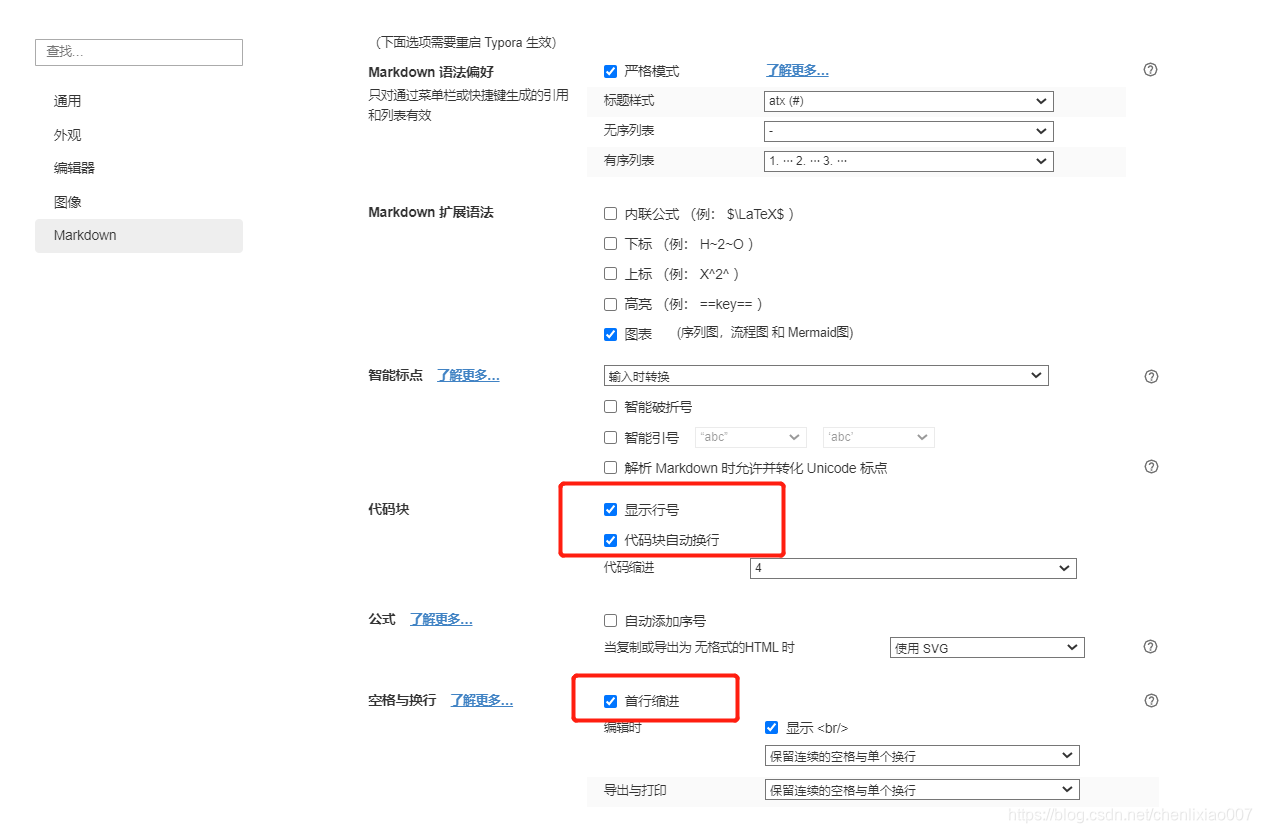Screen dimensions: 1262x833
Task: Uncheck the 图表 diagrams option
Action: (x=610, y=333)
